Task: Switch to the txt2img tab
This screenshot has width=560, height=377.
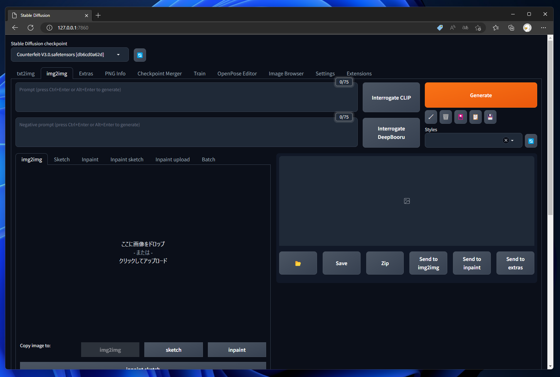Action: (26, 74)
